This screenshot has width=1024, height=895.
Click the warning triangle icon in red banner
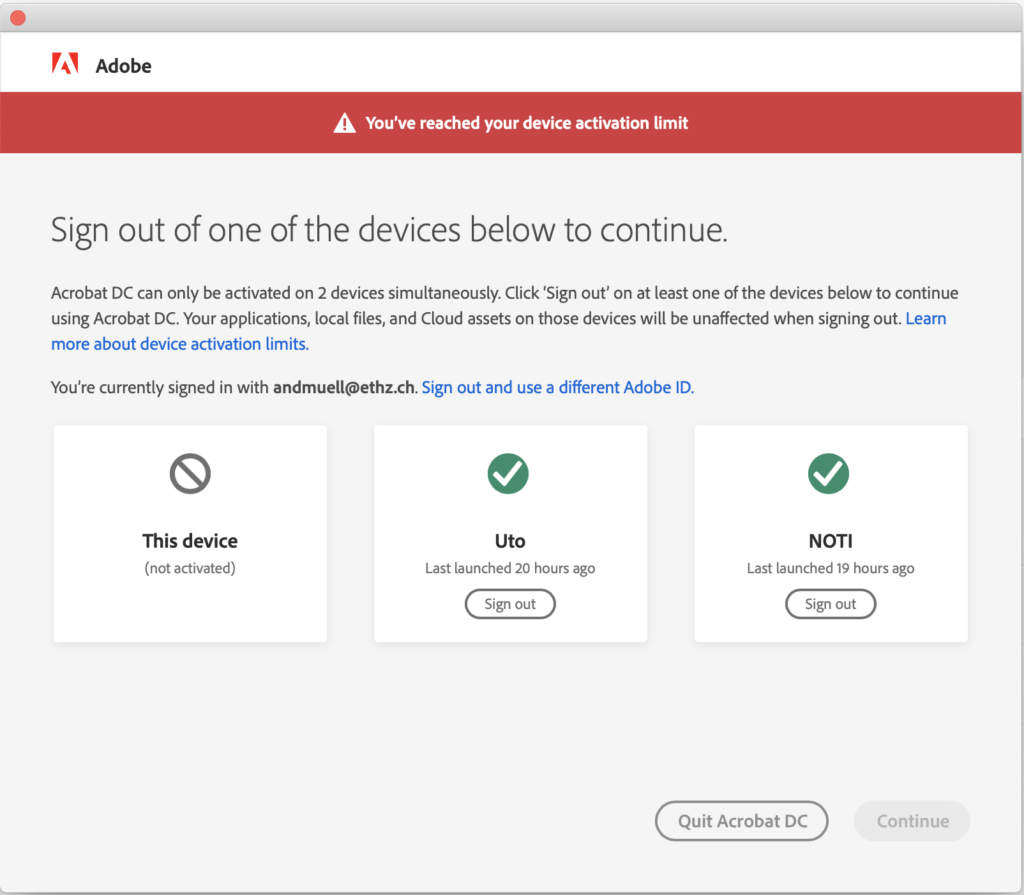coord(345,123)
